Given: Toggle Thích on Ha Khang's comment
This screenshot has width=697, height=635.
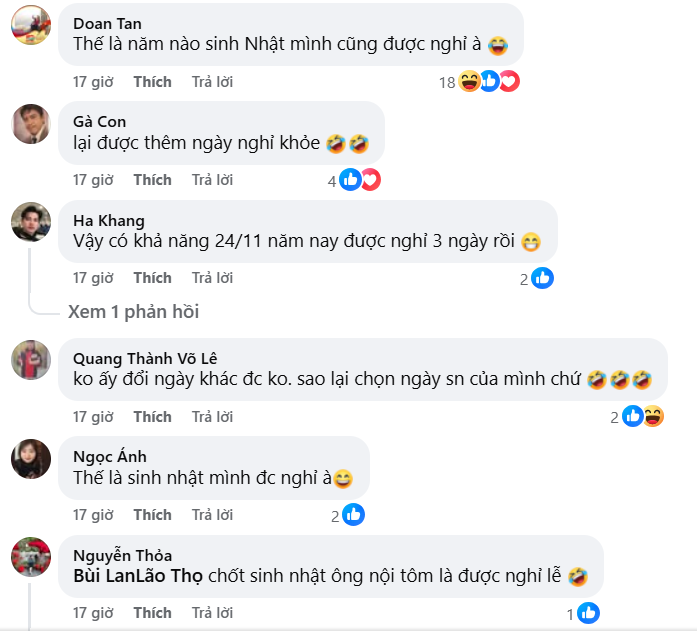Looking at the screenshot, I should 152,278.
